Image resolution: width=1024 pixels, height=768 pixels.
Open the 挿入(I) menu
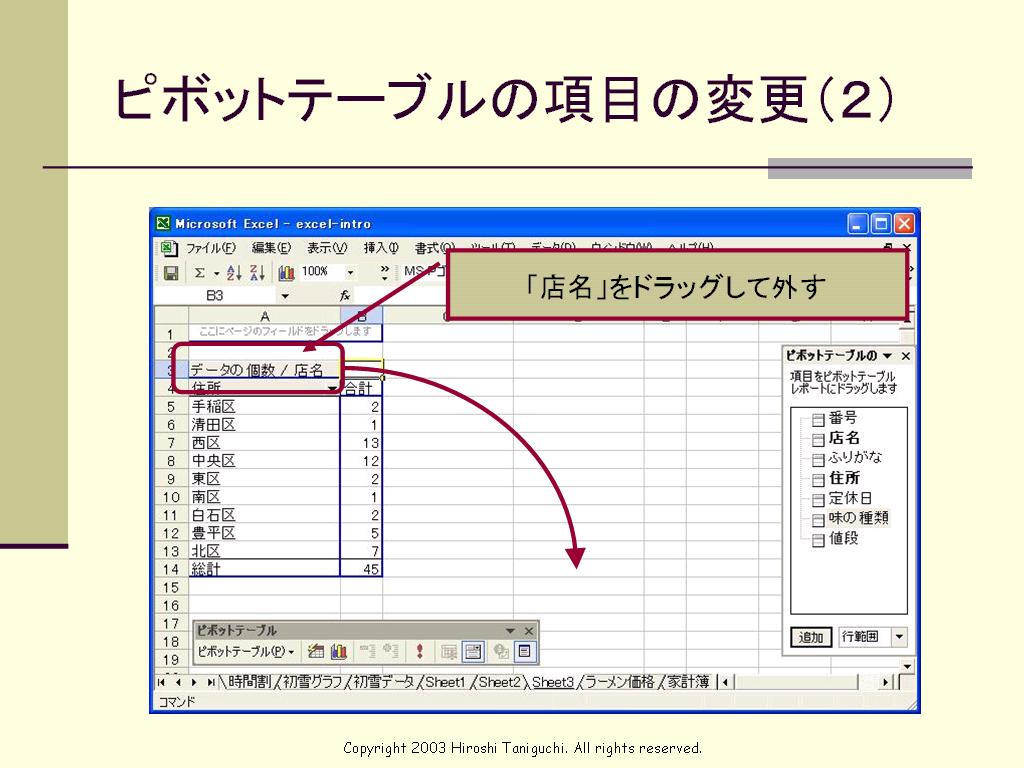click(381, 248)
